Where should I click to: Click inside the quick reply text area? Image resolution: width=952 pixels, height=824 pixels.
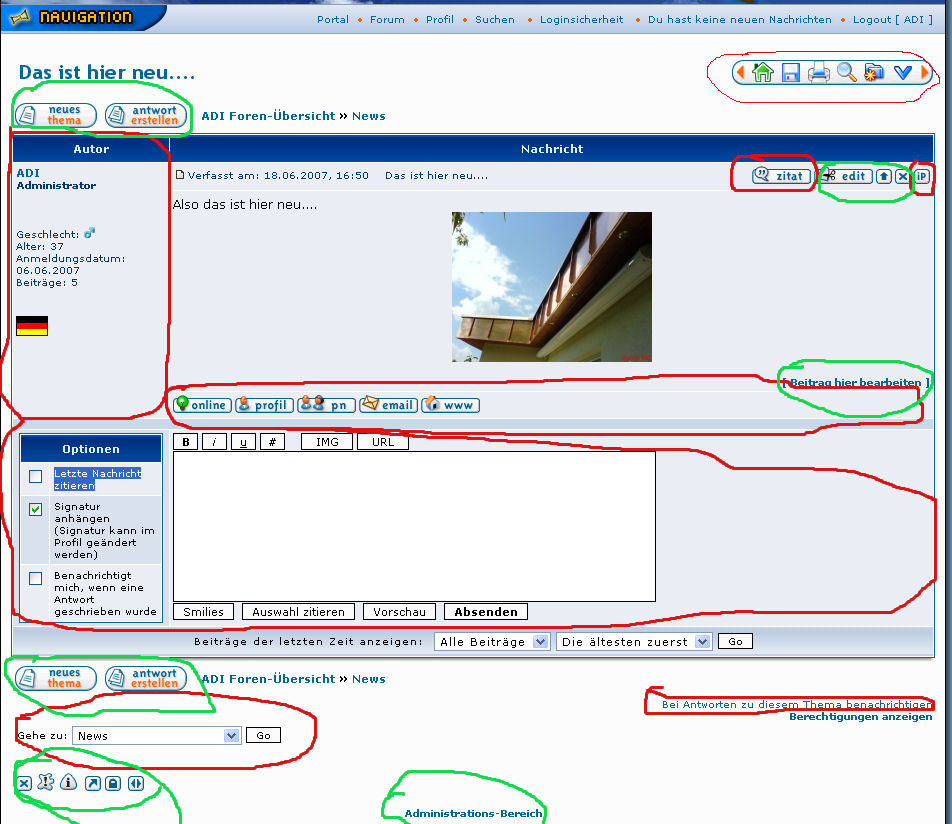click(x=414, y=526)
